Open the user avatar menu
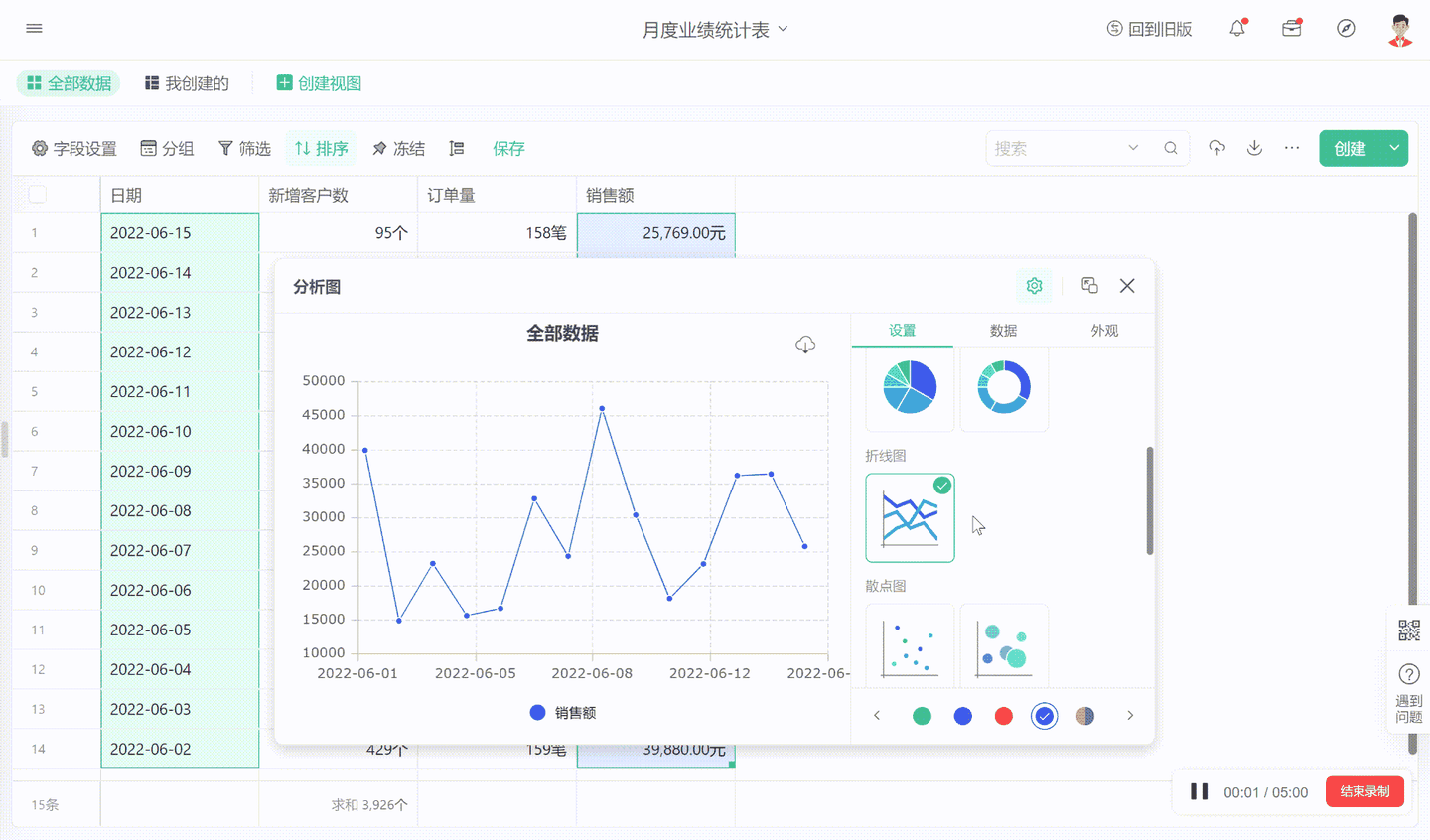The width and height of the screenshot is (1430, 840). point(1400,30)
